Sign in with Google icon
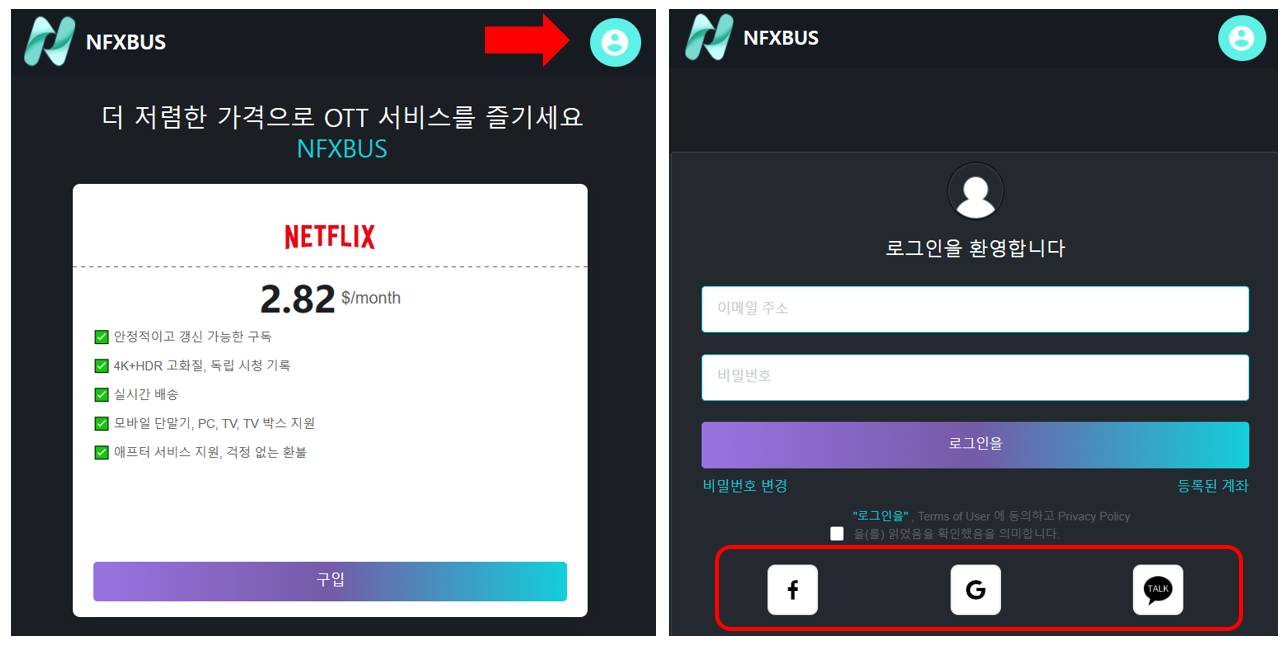This screenshot has width=1288, height=645. pyautogui.click(x=975, y=590)
